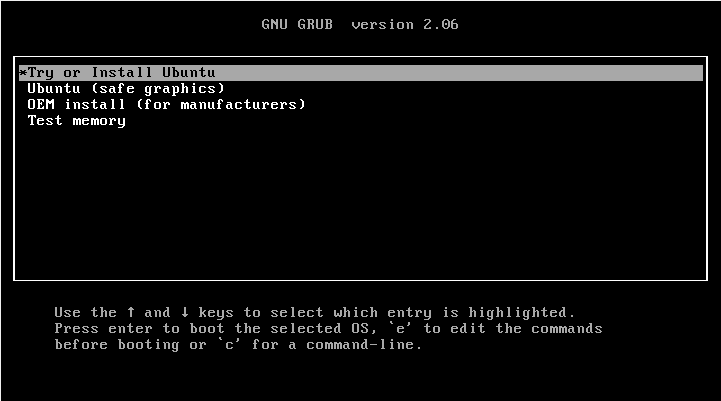721x401 pixels.
Task: Select the "Try or Install Ubuntu" entry
Action: [x=361, y=73]
